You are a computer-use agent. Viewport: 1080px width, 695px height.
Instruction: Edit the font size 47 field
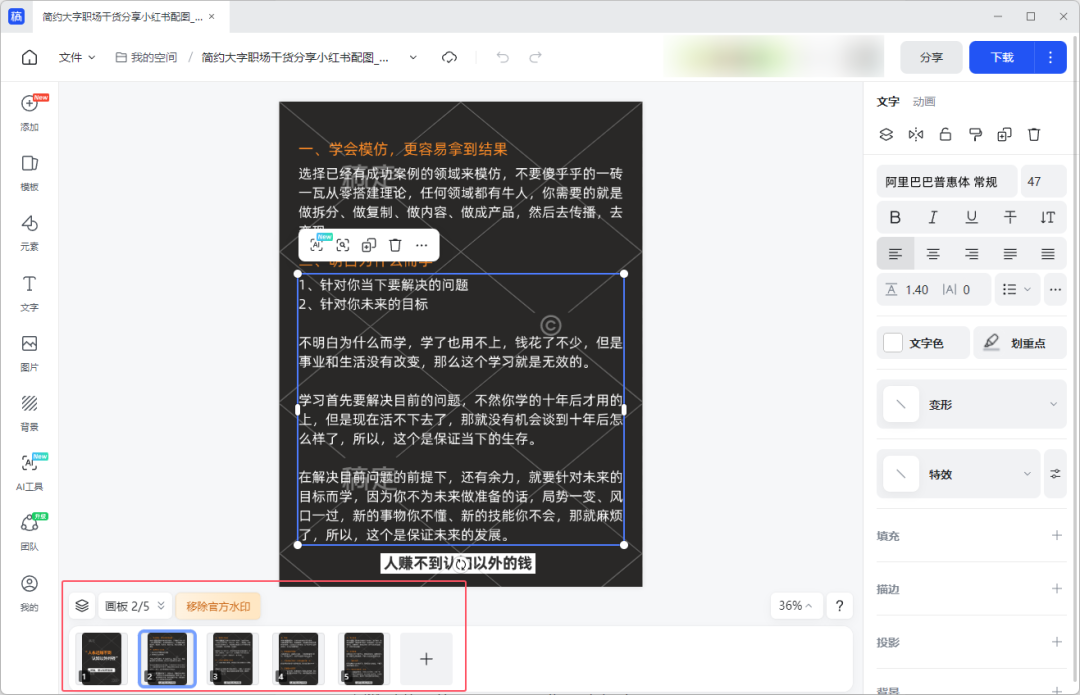pyautogui.click(x=1043, y=182)
